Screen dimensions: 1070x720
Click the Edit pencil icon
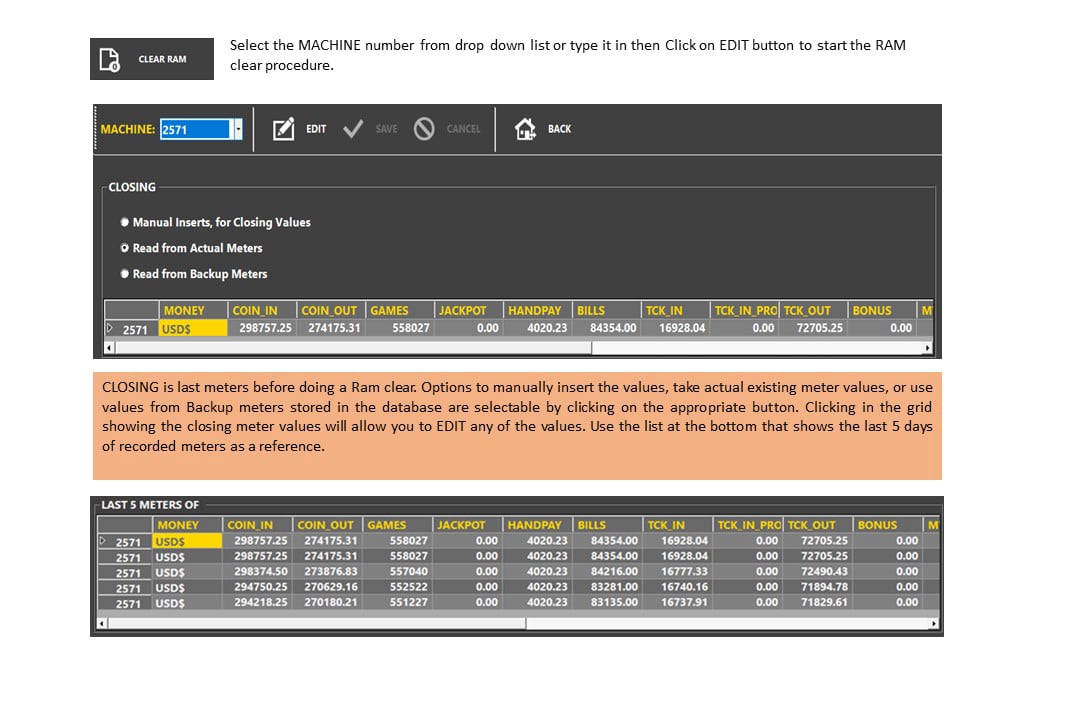click(283, 128)
